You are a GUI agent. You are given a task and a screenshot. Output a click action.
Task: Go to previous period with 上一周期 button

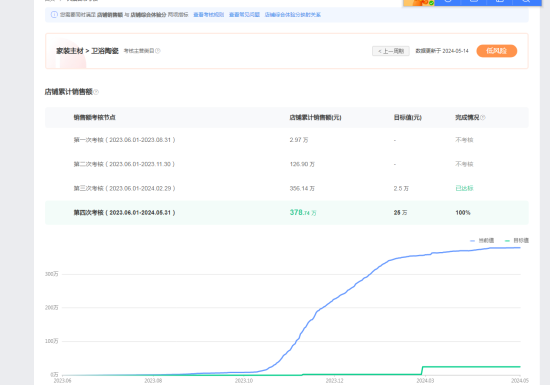tap(391, 51)
